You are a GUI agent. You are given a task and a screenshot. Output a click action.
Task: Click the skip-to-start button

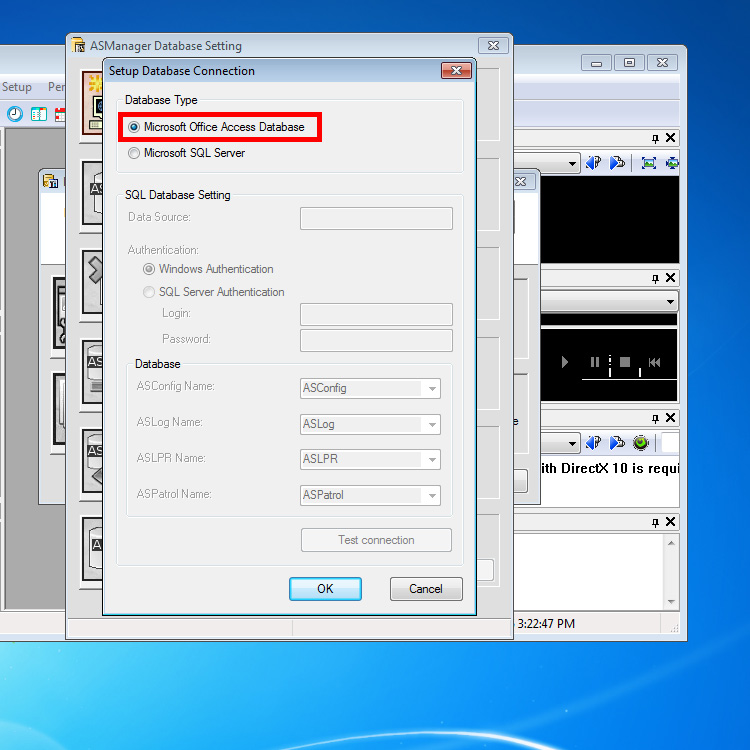click(x=654, y=362)
